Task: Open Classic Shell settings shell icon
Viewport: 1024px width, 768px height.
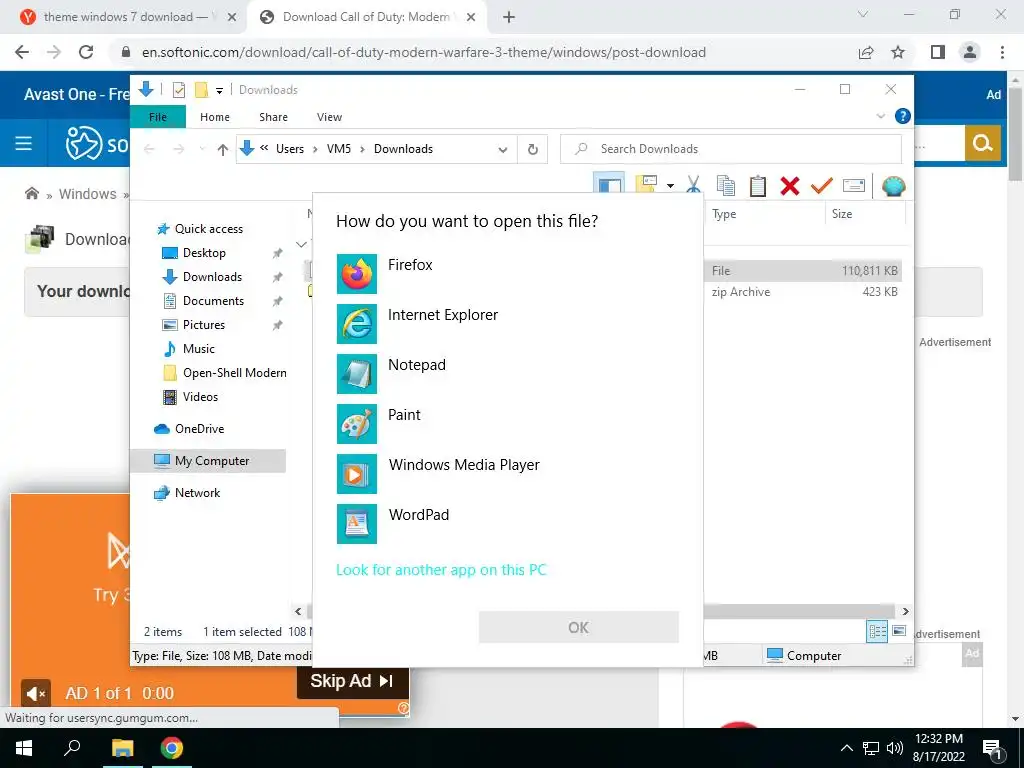Action: pos(893,186)
